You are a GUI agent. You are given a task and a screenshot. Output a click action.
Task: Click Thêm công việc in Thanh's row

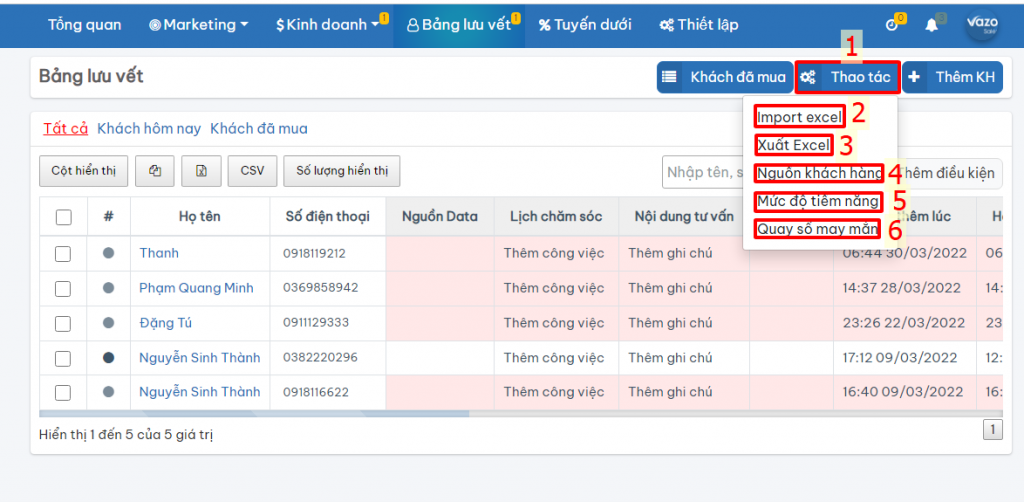click(554, 253)
